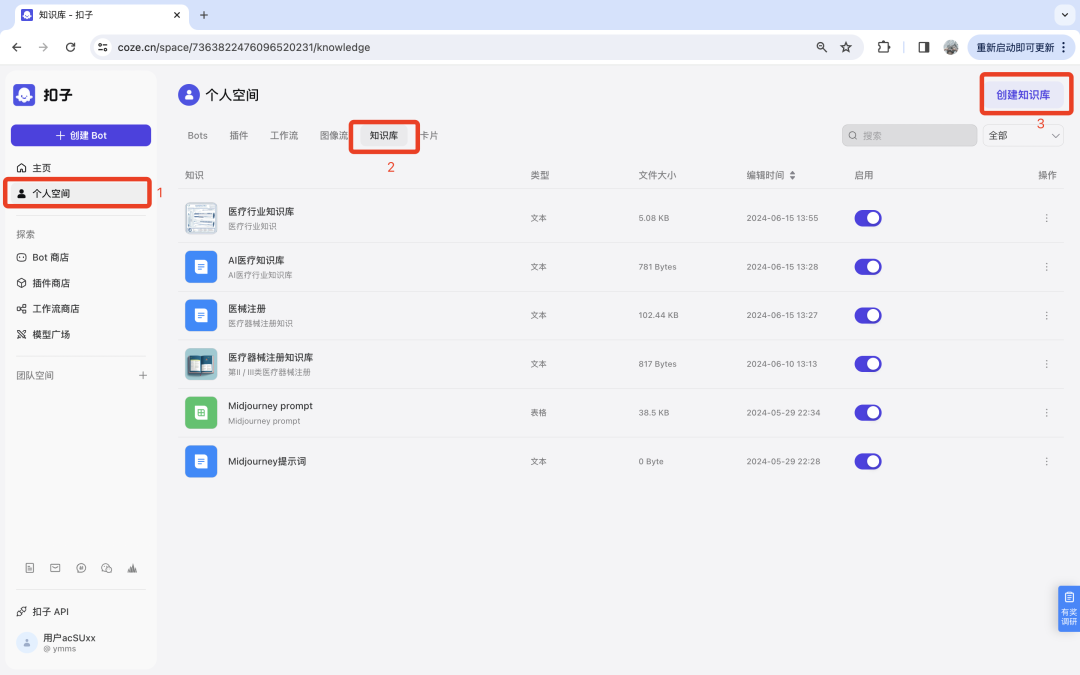
Task: Click the browser back arrow
Action: click(x=17, y=48)
